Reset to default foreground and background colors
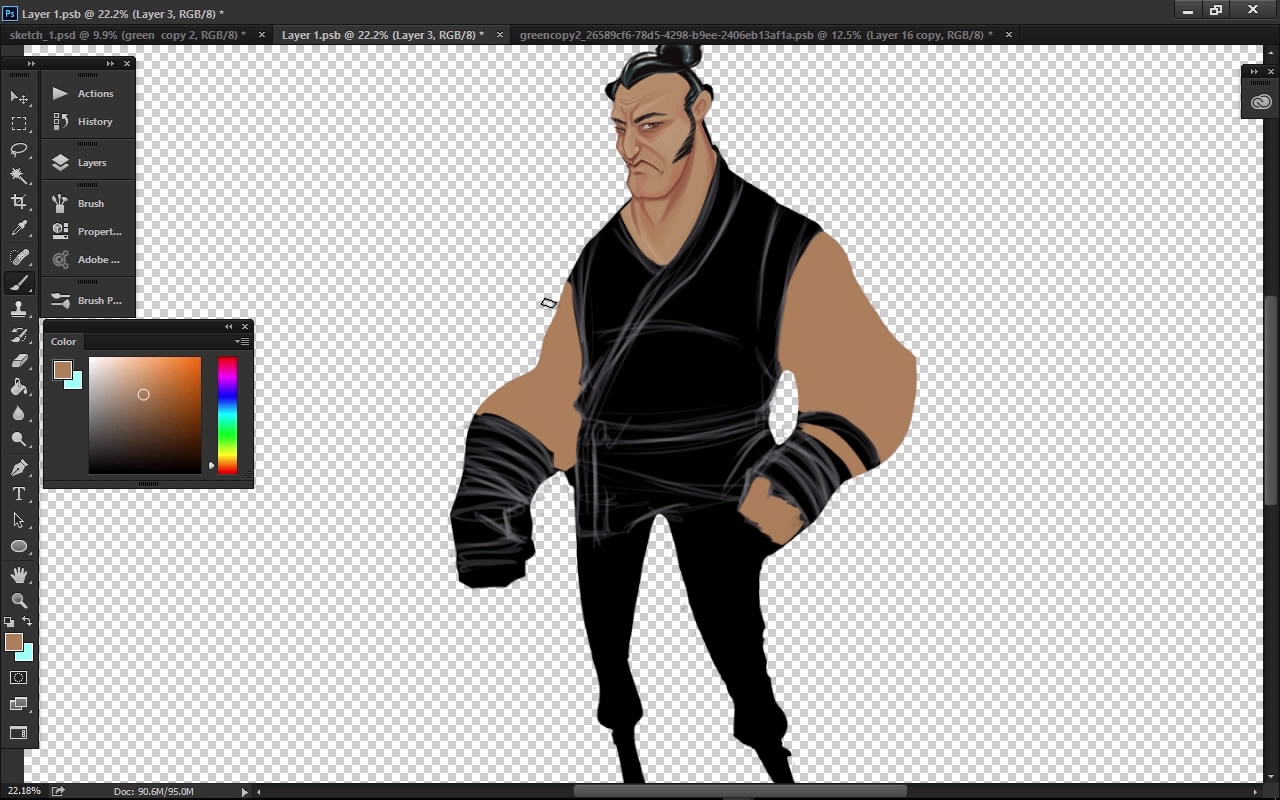Screen dimensions: 1280x800 click(x=9, y=622)
